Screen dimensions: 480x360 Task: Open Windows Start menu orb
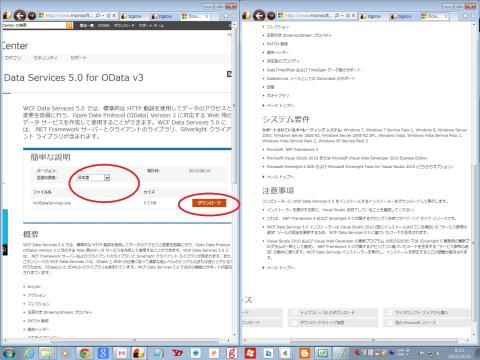pyautogui.click(x=8, y=353)
